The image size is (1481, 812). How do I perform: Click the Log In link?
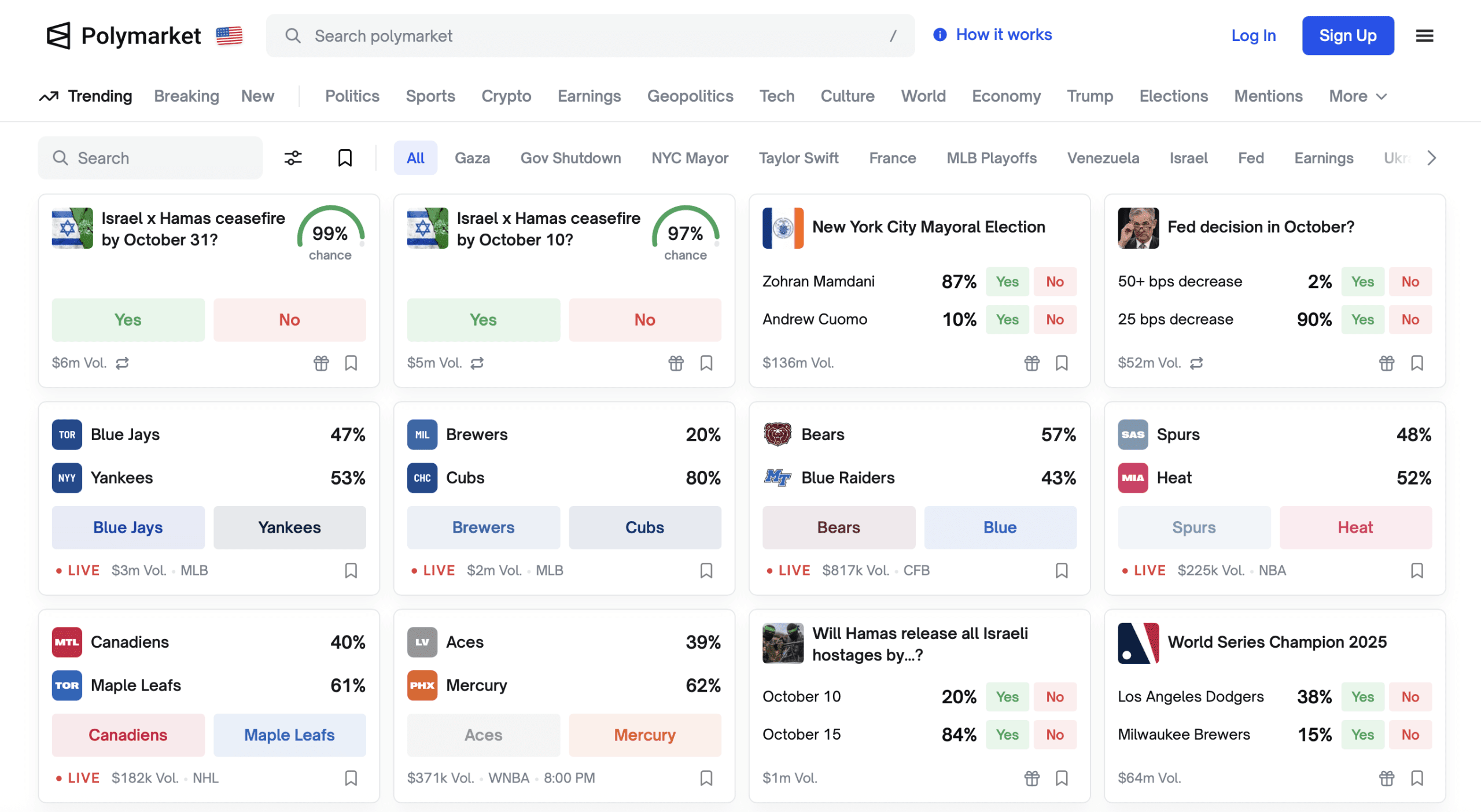point(1253,36)
